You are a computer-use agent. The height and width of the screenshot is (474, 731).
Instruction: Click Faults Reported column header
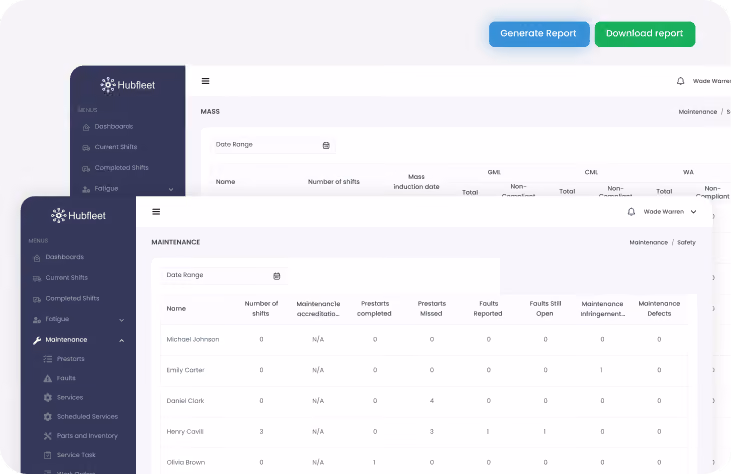[x=488, y=309]
